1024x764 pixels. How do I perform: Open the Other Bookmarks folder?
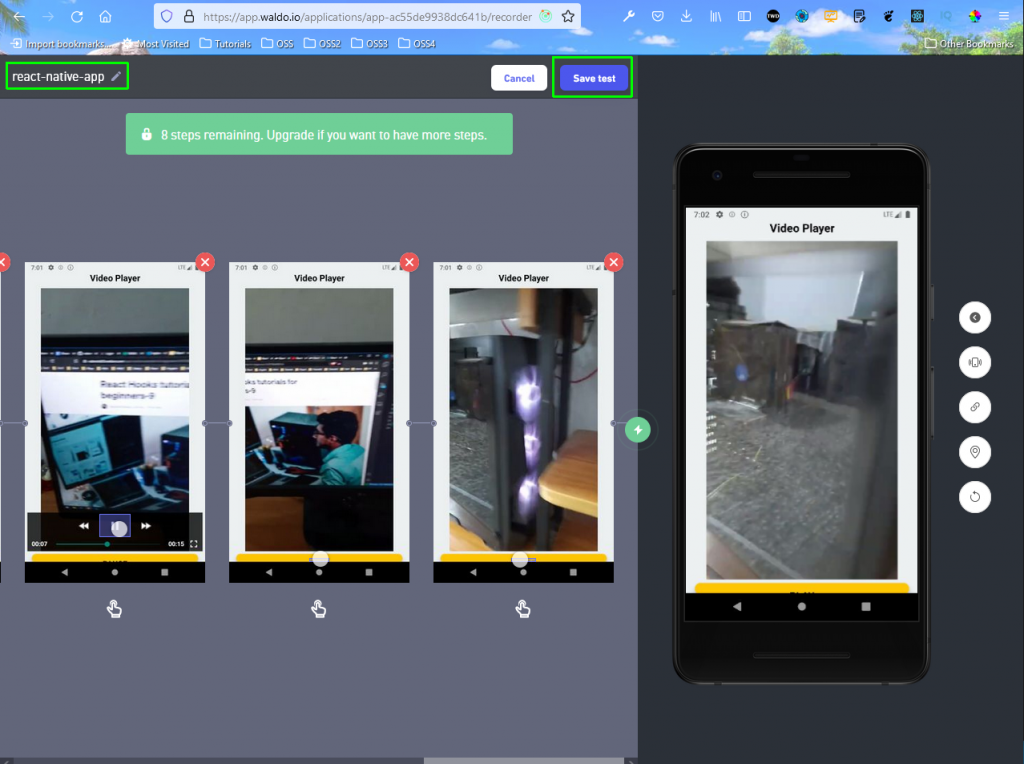pyautogui.click(x=969, y=44)
